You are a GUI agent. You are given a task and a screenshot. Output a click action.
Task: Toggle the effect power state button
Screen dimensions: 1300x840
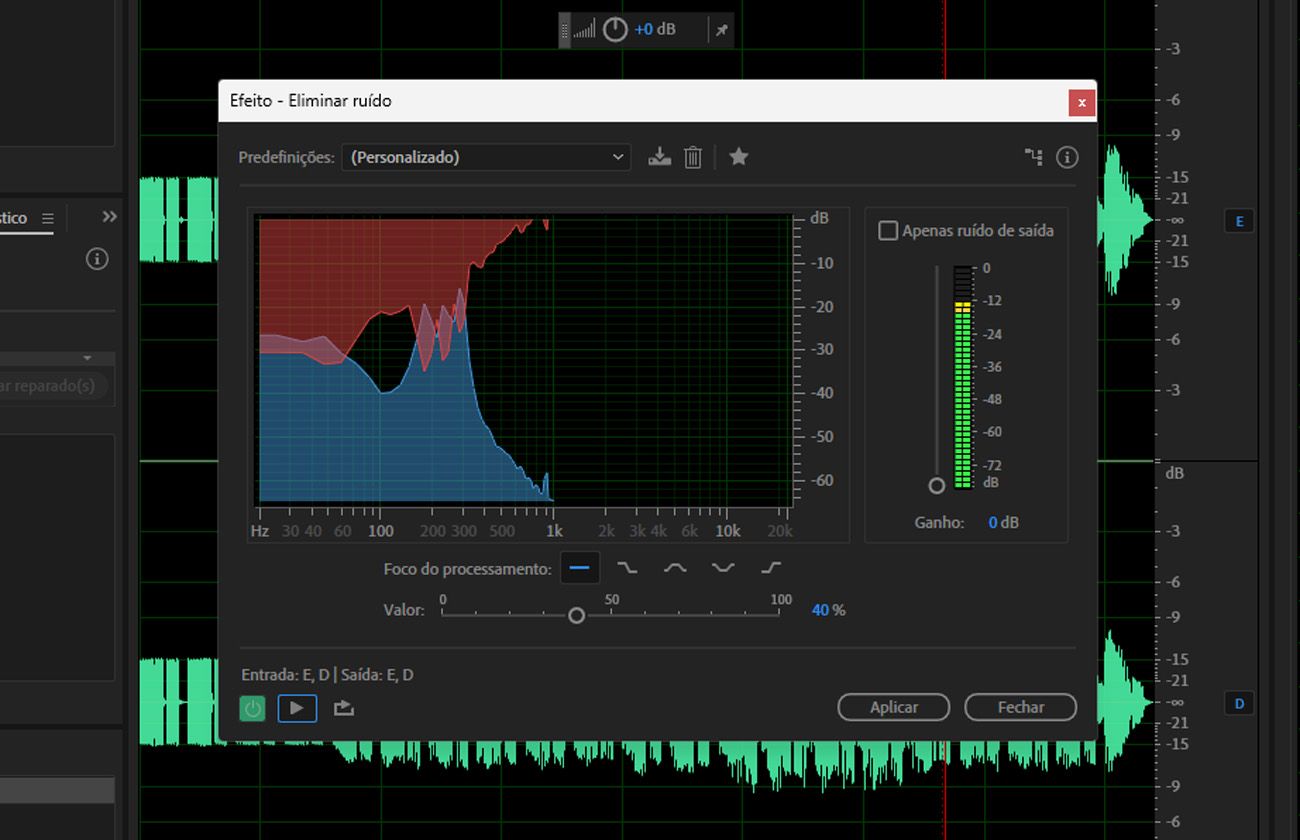tap(253, 708)
